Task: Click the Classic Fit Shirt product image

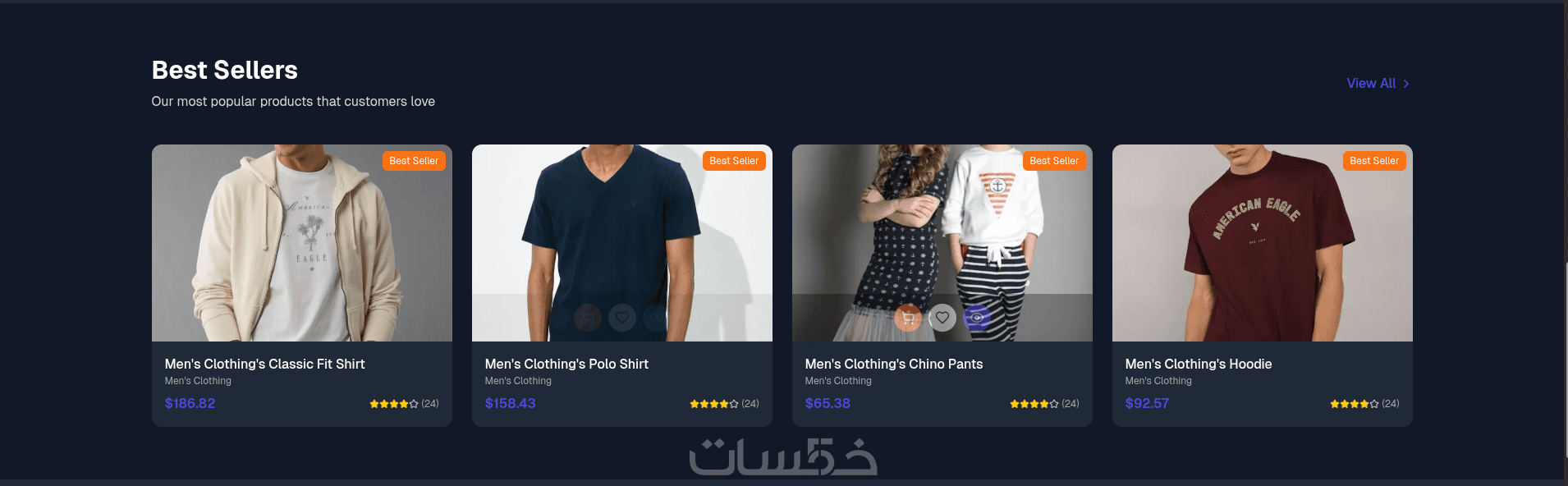Action: pyautogui.click(x=302, y=243)
